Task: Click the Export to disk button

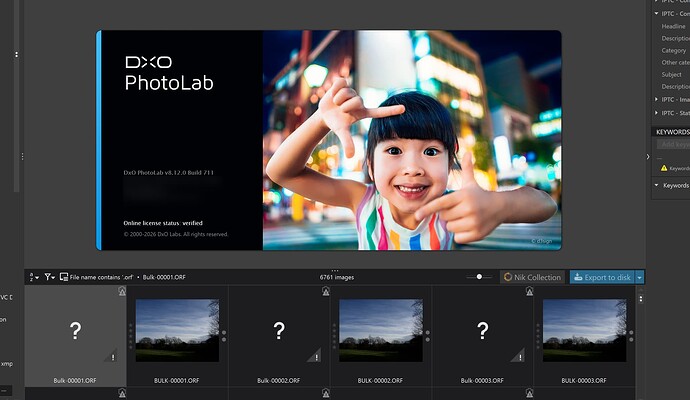Action: pos(602,277)
